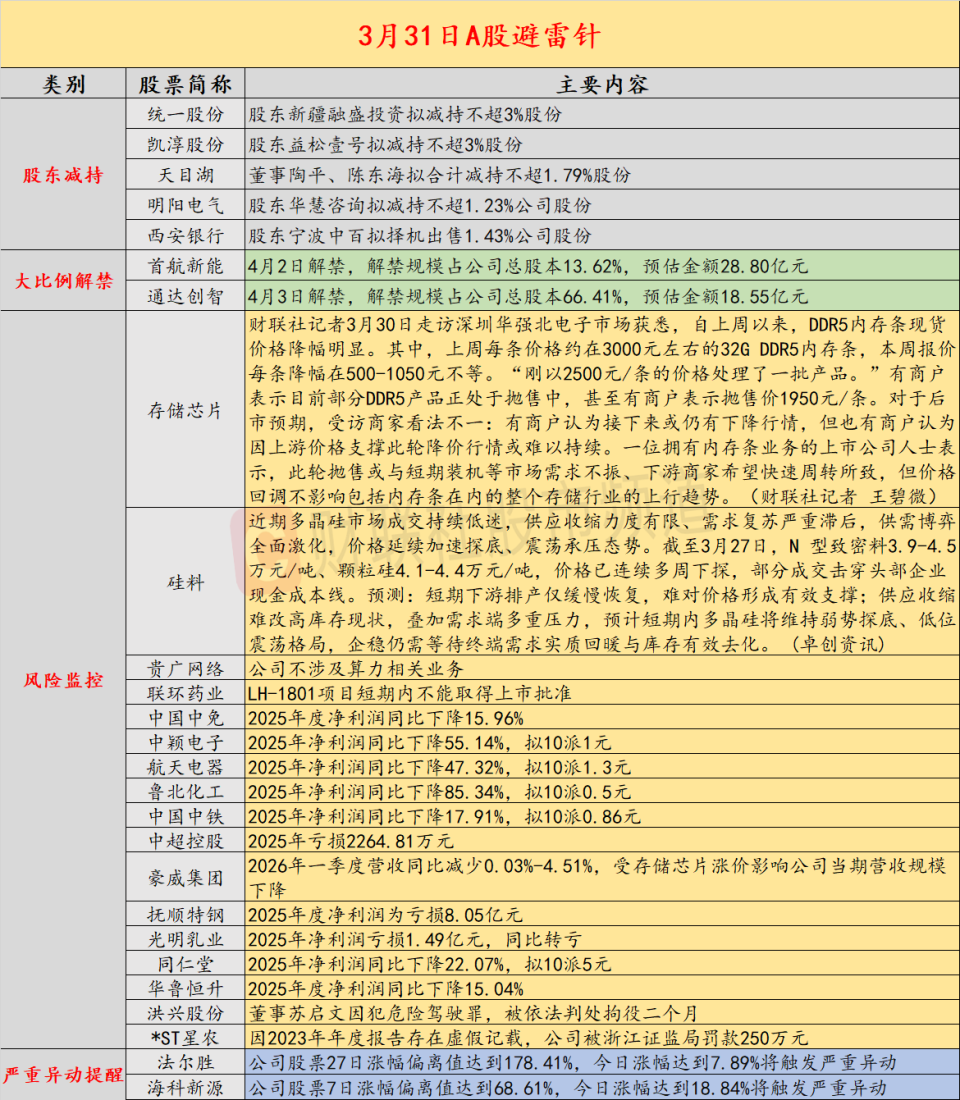Click 27日涨幅偏离值178.41% cell
The width and height of the screenshot is (960, 1100).
(x=602, y=1061)
